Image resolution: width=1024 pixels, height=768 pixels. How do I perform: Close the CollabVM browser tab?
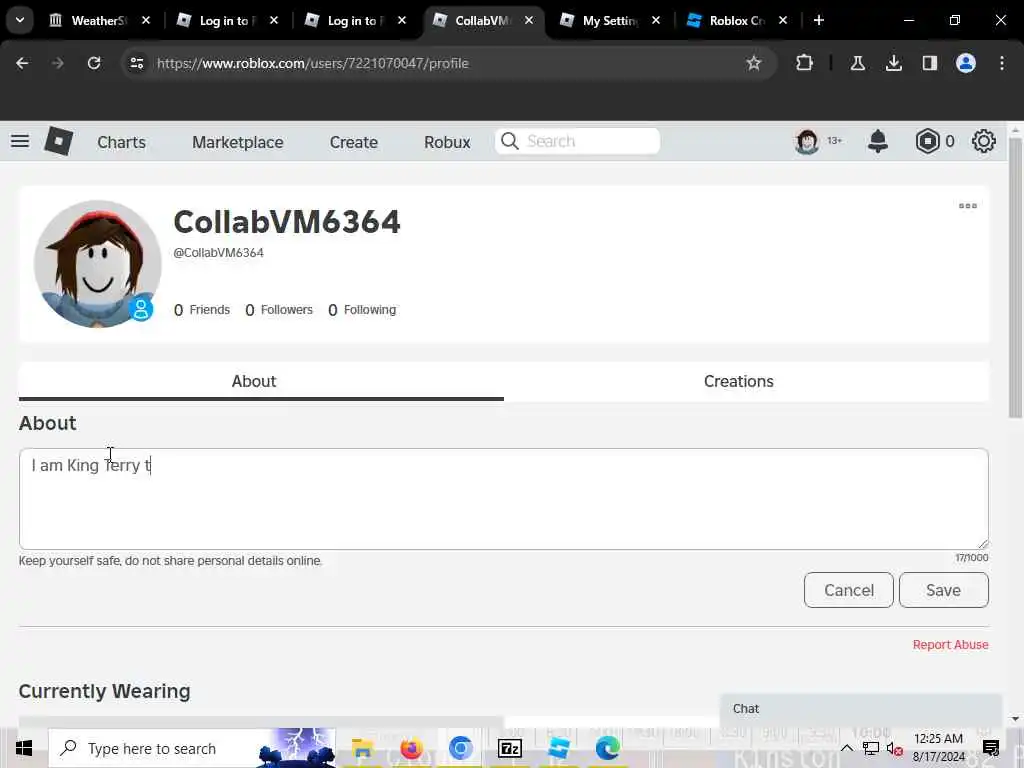[529, 20]
